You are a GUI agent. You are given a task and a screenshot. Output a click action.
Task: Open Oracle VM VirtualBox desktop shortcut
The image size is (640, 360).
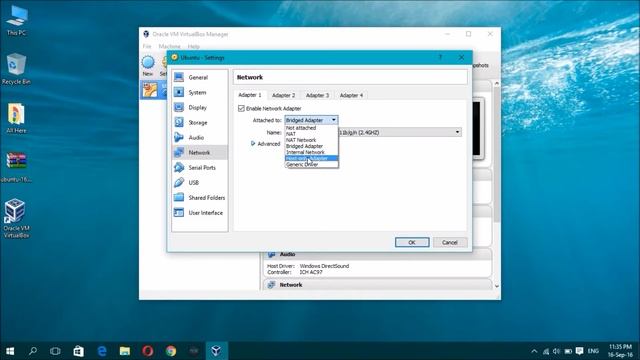click(16, 218)
